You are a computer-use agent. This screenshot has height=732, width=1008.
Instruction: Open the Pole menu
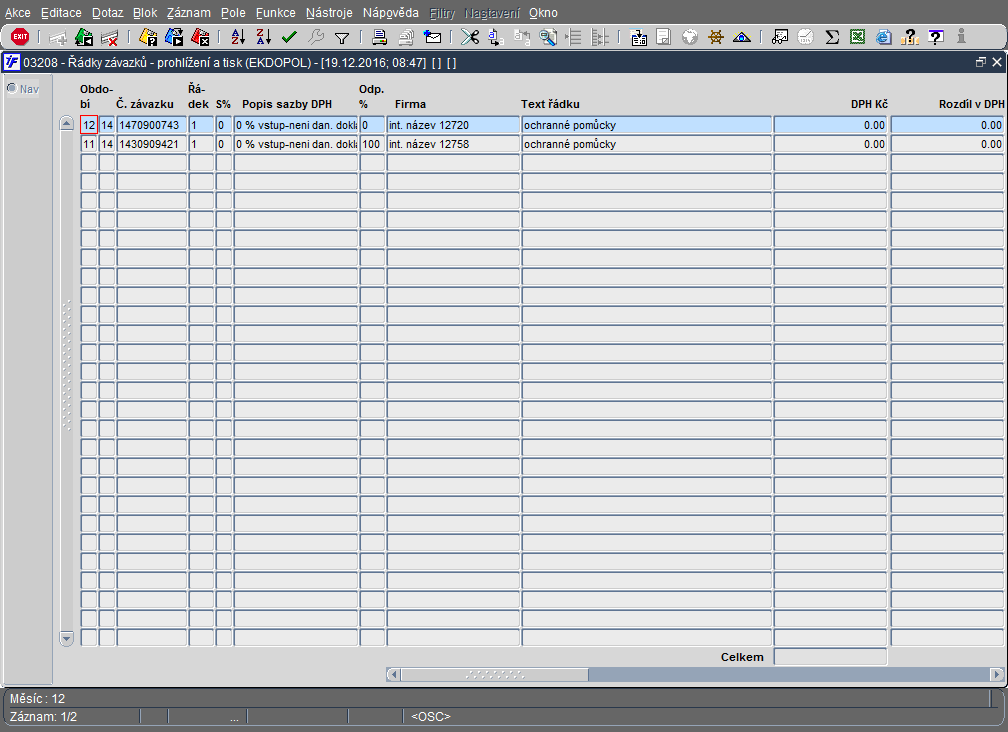(233, 13)
